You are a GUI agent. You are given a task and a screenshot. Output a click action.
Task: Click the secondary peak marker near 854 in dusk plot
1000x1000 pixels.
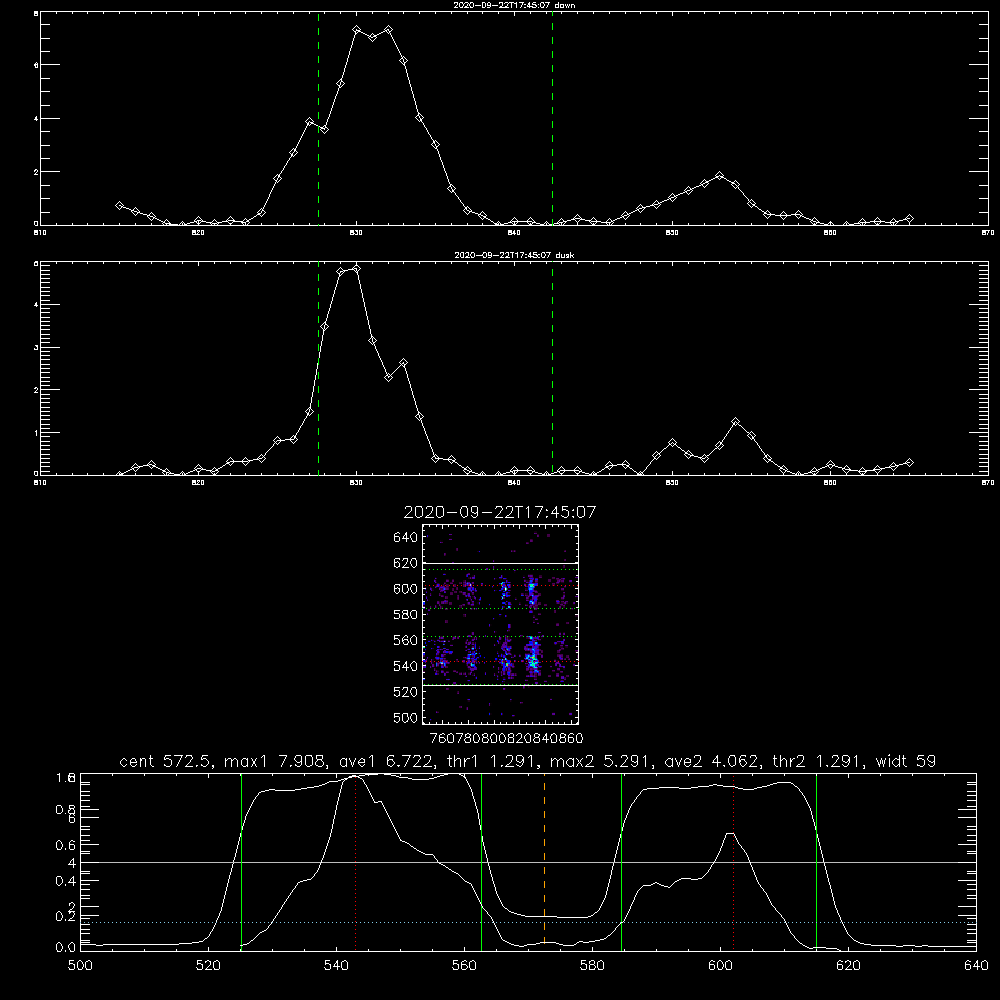(x=735, y=422)
